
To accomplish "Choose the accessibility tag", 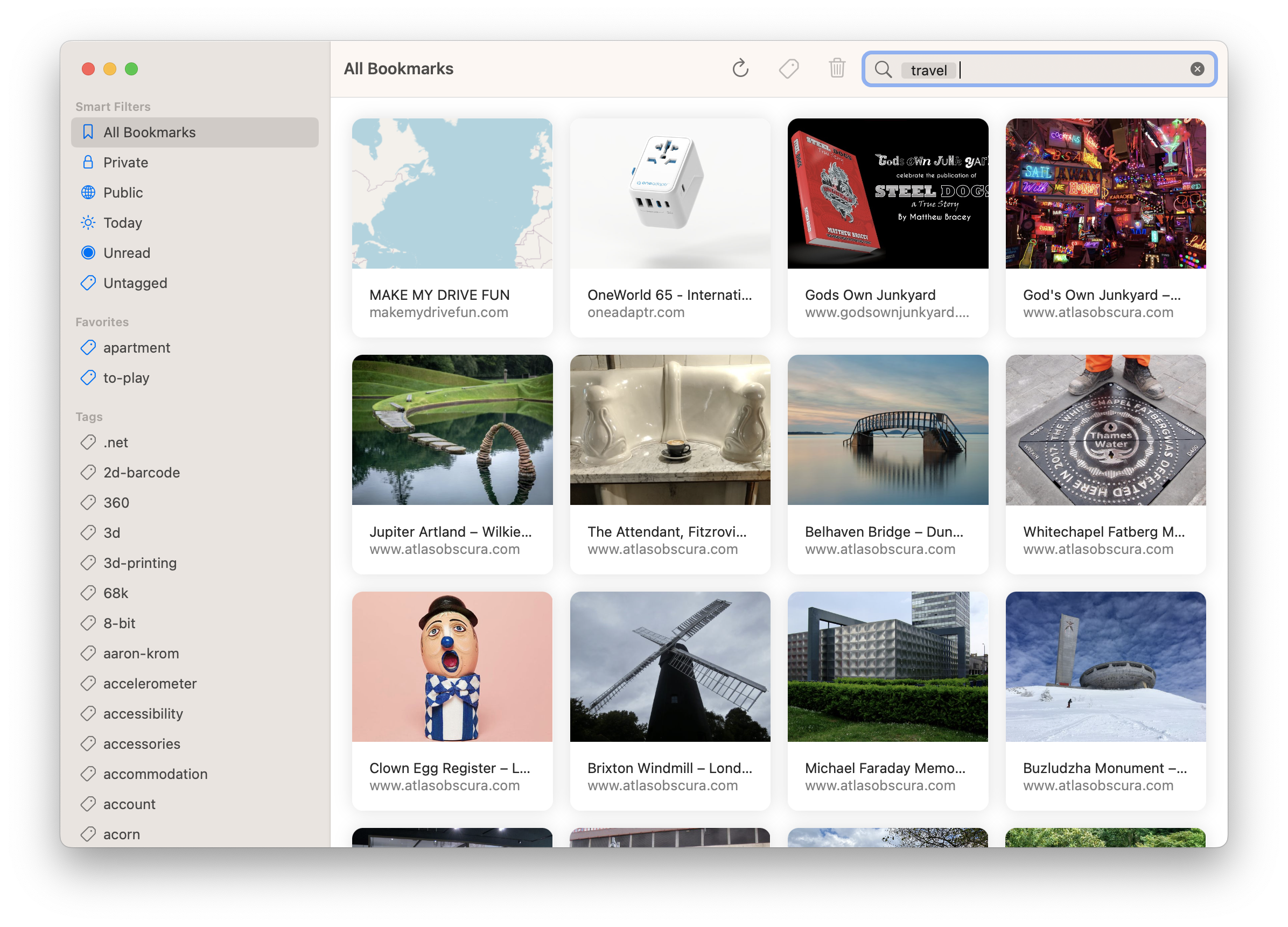I will (143, 714).
